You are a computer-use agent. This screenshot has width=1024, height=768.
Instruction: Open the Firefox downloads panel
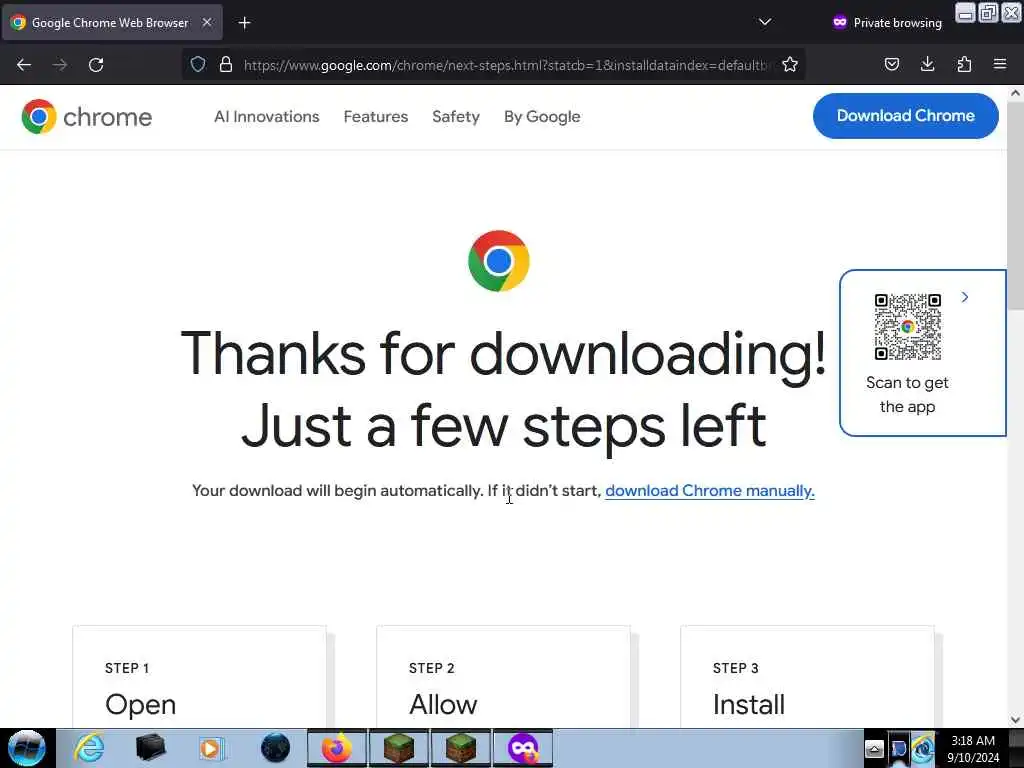[927, 64]
